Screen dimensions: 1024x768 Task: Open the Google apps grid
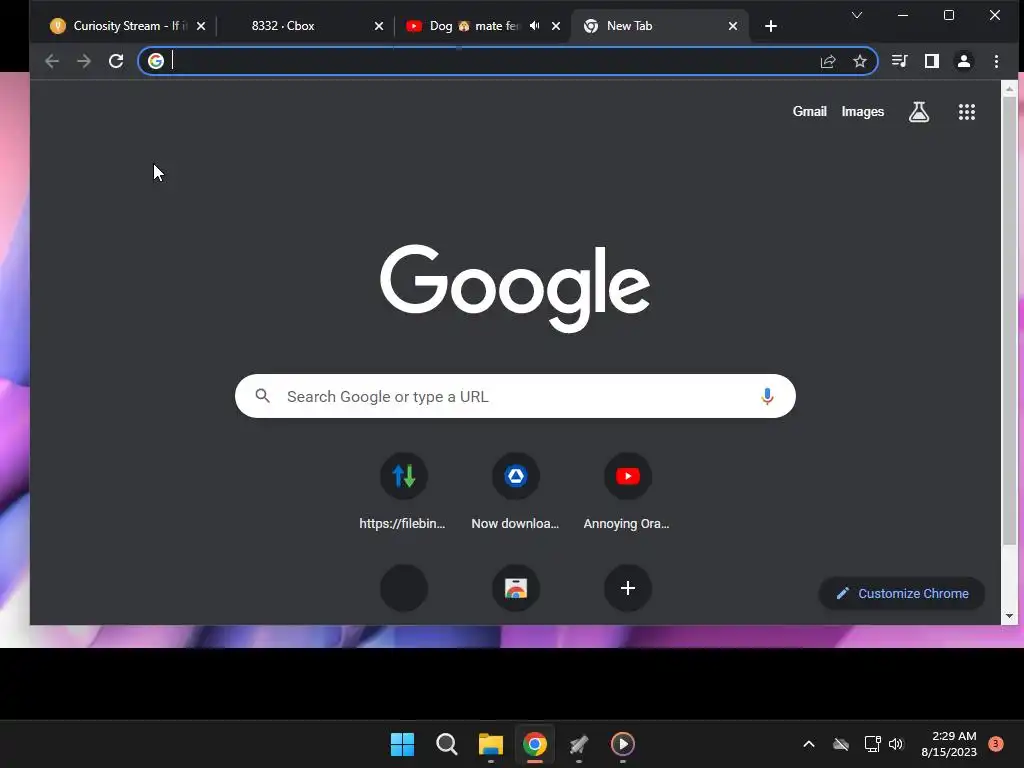(967, 112)
